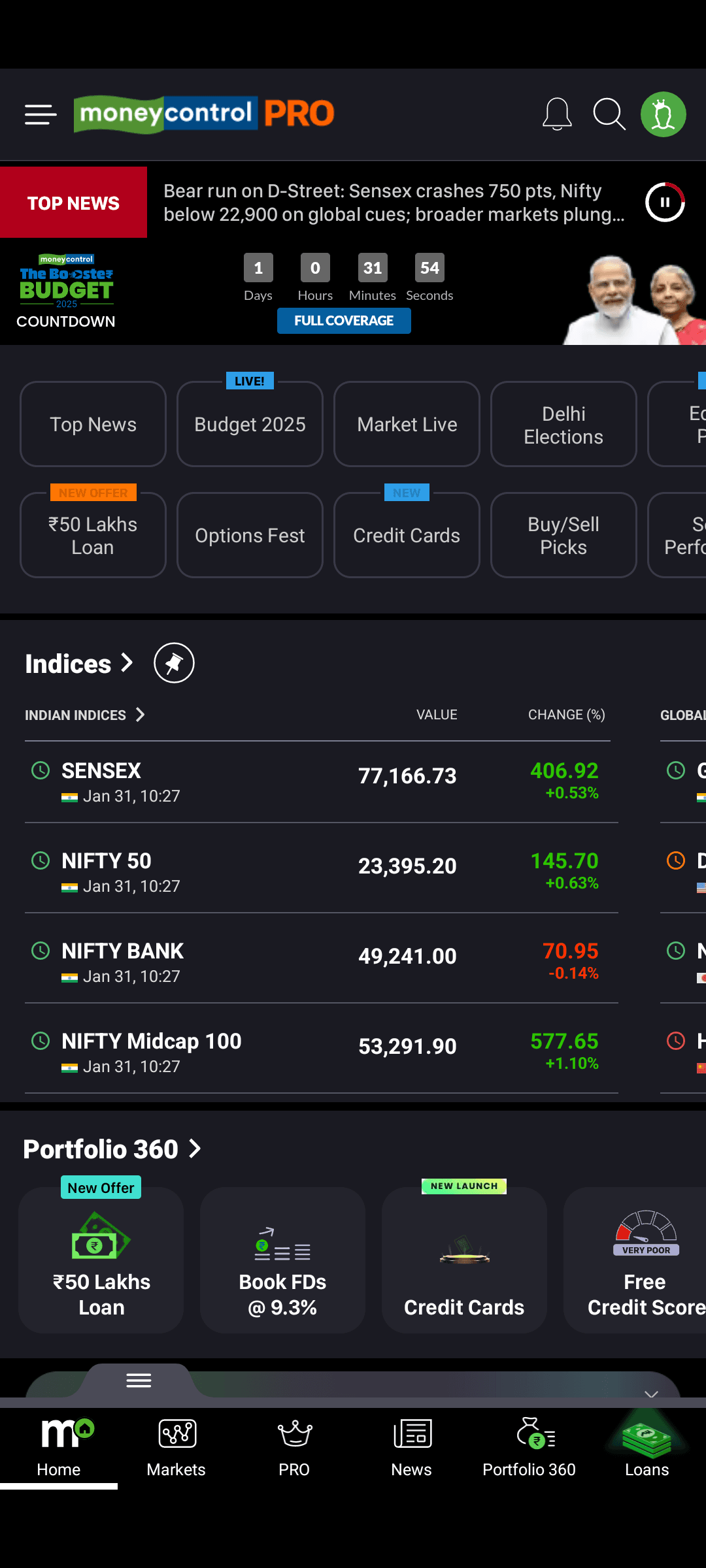Open Credit Cards chip with NEW badge
Image resolution: width=706 pixels, height=1568 pixels.
tap(407, 535)
